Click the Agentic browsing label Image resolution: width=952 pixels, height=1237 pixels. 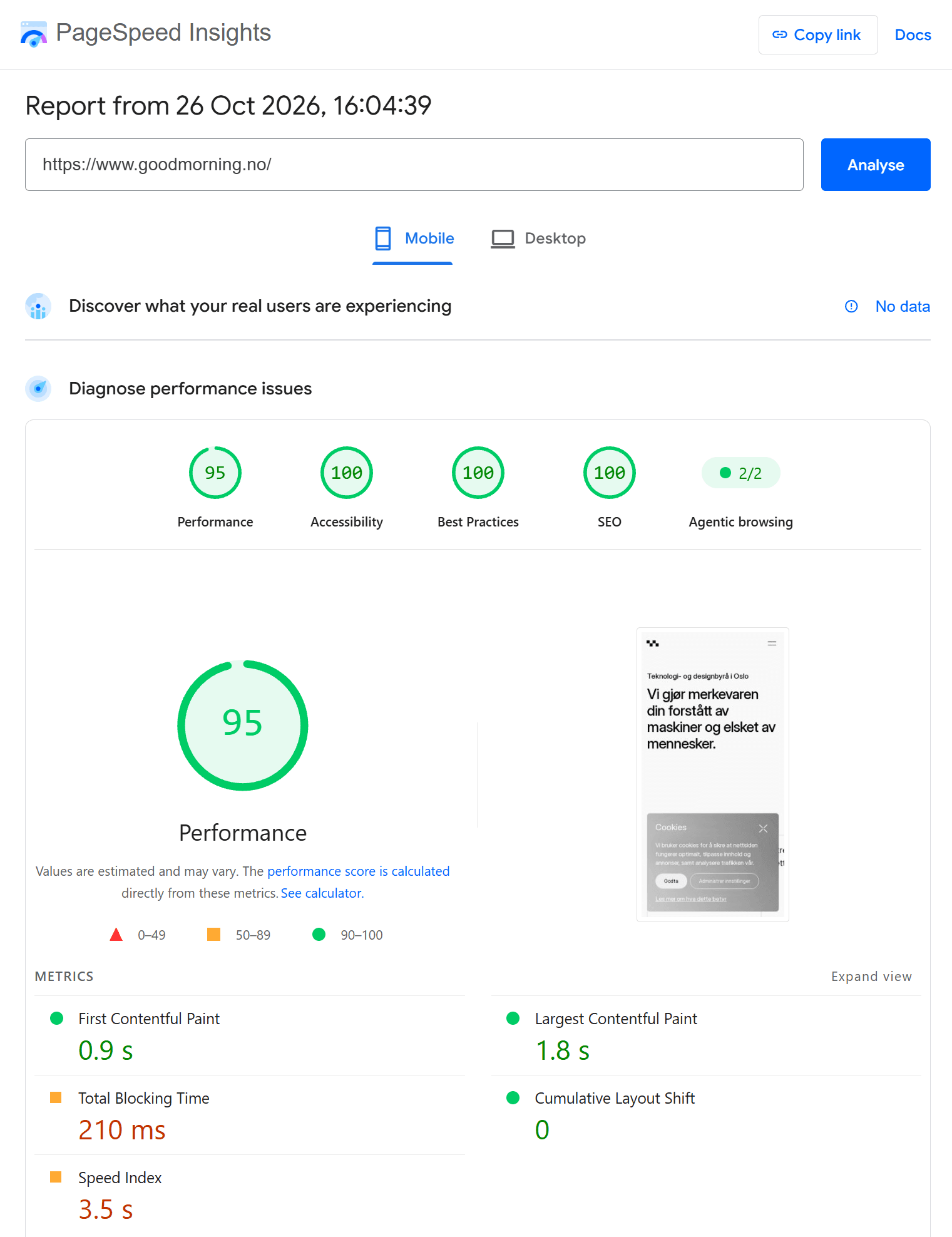[x=741, y=522]
